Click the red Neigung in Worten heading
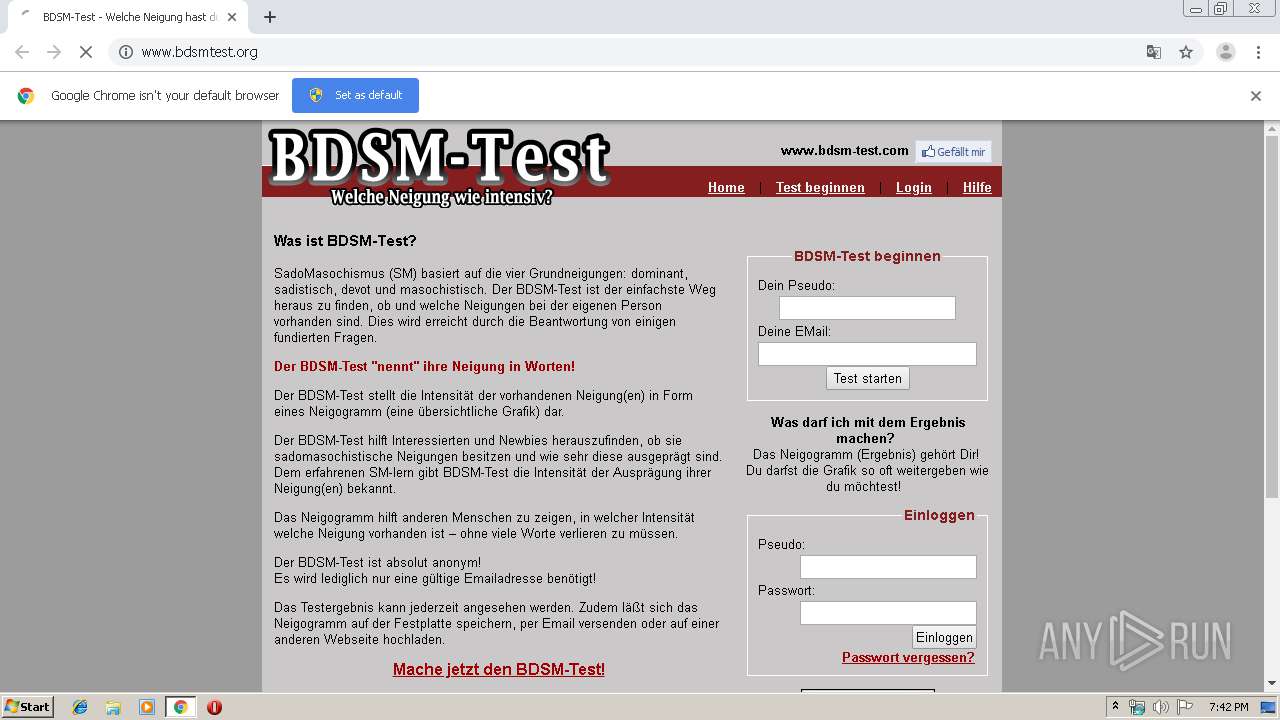Image resolution: width=1280 pixels, height=720 pixels. click(424, 367)
